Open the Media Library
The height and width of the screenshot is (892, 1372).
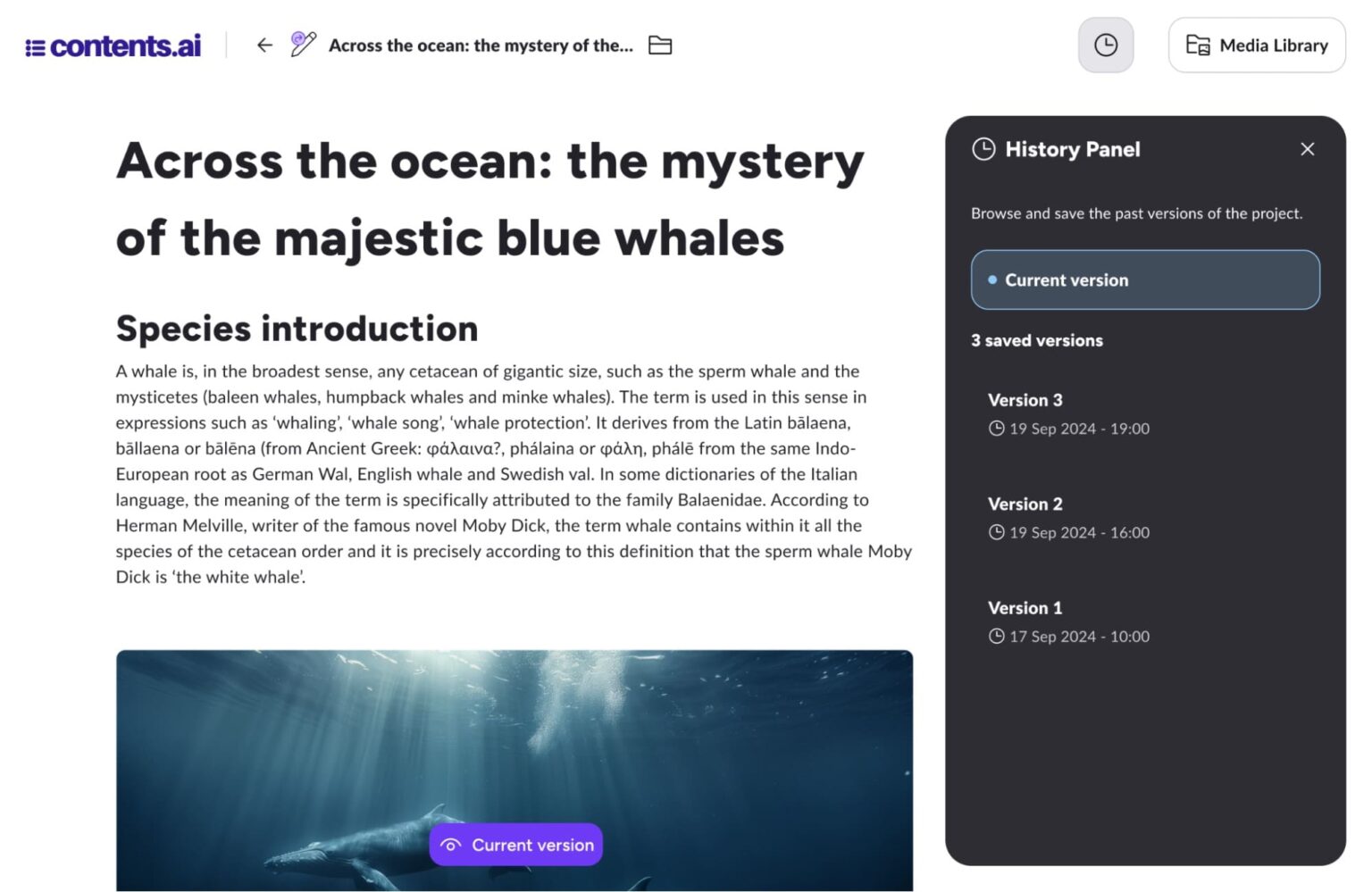[x=1256, y=45]
